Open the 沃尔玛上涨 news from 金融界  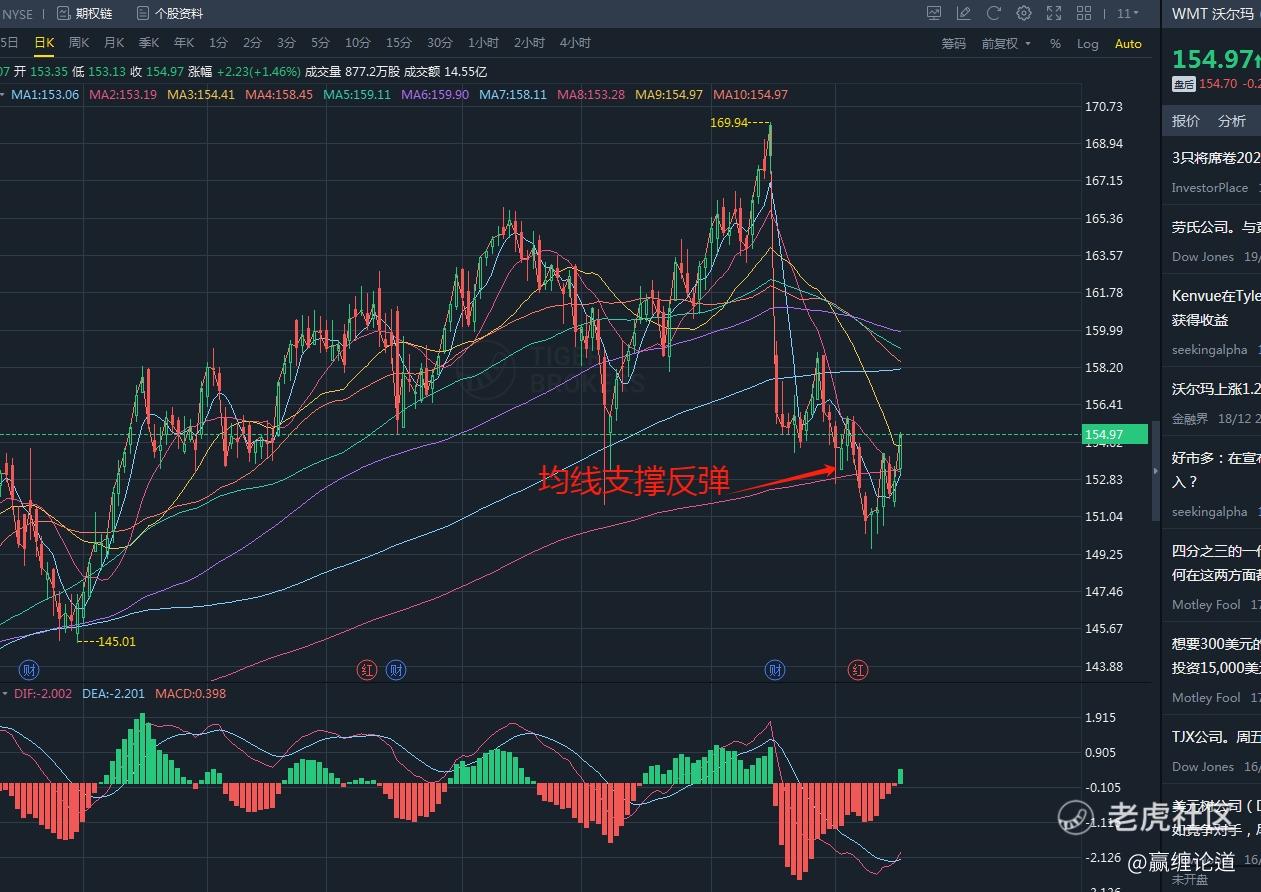(x=1216, y=389)
